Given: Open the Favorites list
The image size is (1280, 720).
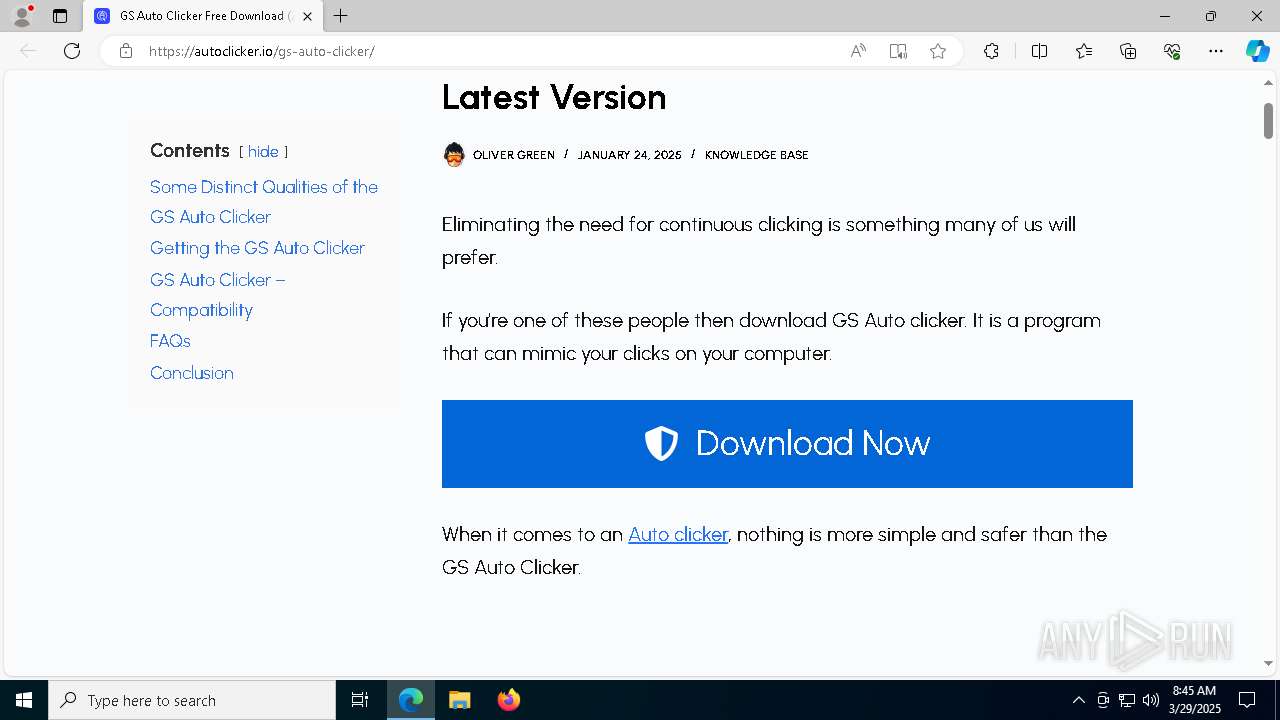Looking at the screenshot, I should click(x=1084, y=51).
